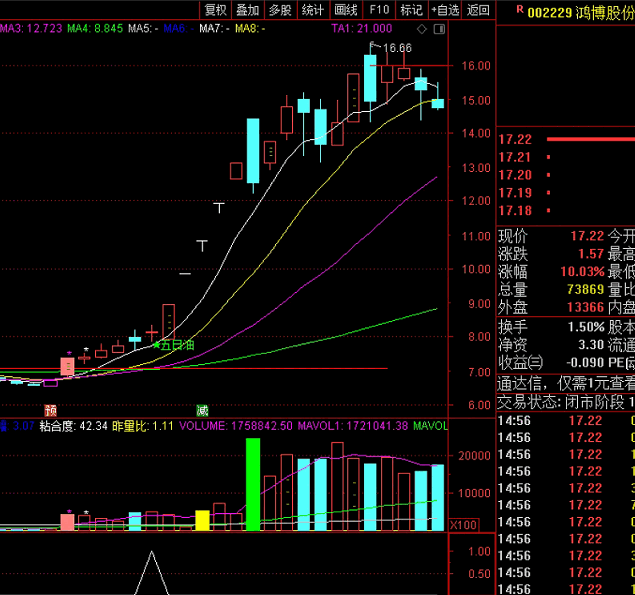Go back with 返回 button
This screenshot has width=635, height=595.
point(478,10)
